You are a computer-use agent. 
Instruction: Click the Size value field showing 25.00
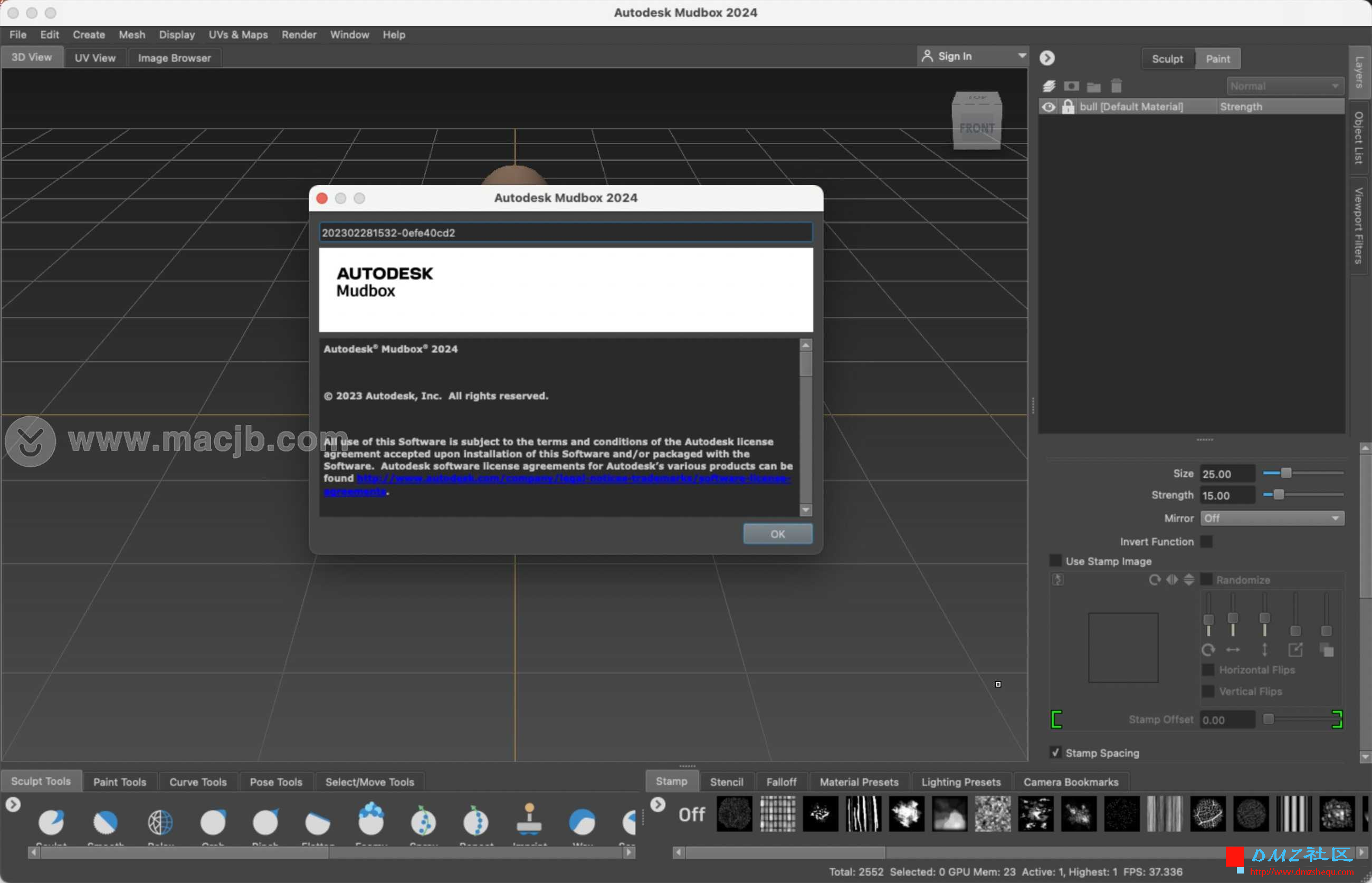[x=1227, y=474]
